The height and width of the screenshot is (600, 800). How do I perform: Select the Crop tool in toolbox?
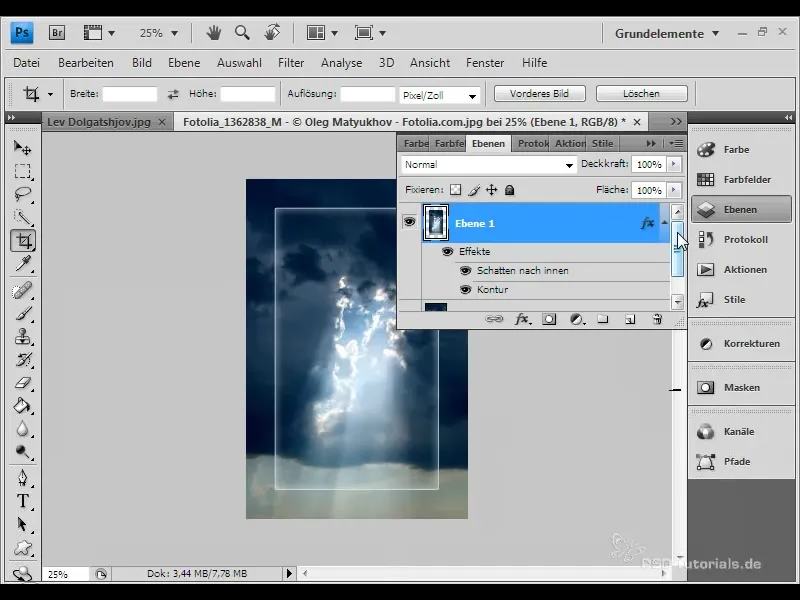click(23, 240)
